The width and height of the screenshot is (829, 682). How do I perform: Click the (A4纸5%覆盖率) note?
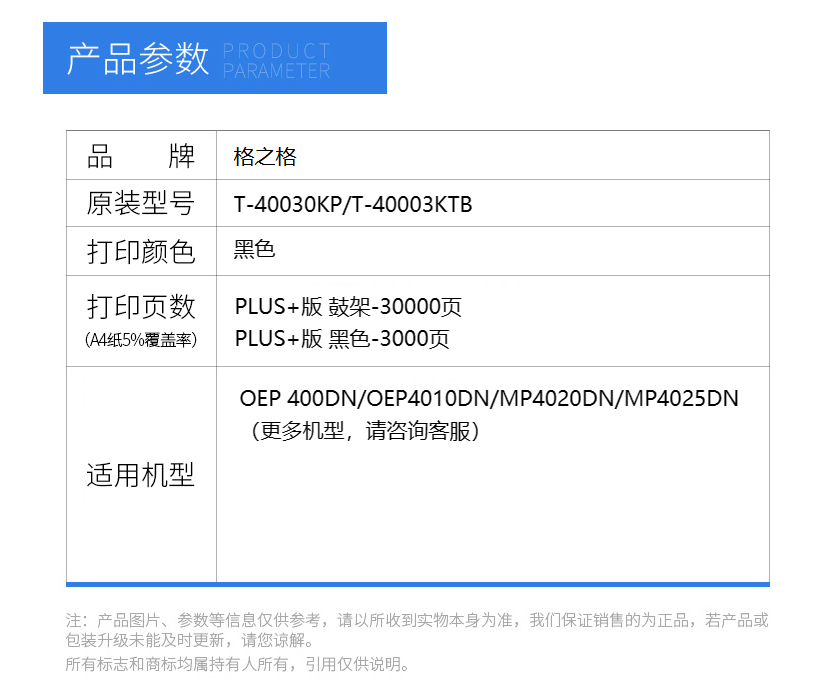[x=141, y=339]
